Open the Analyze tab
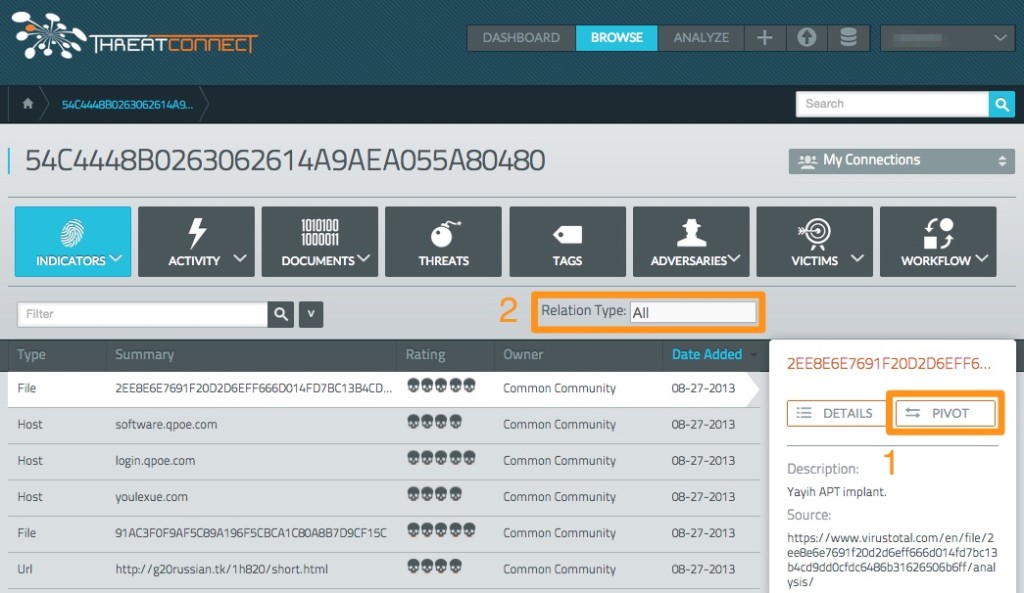This screenshot has height=593, width=1024. 701,38
